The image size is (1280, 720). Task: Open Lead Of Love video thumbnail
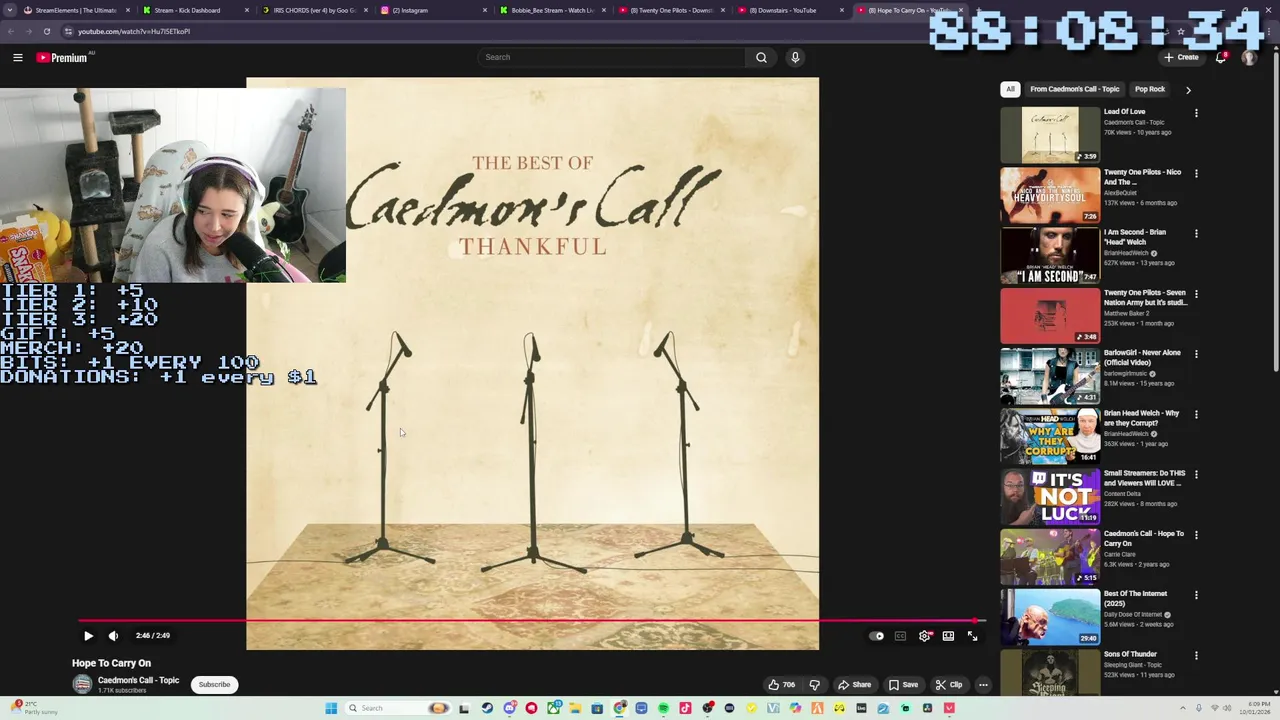1050,134
